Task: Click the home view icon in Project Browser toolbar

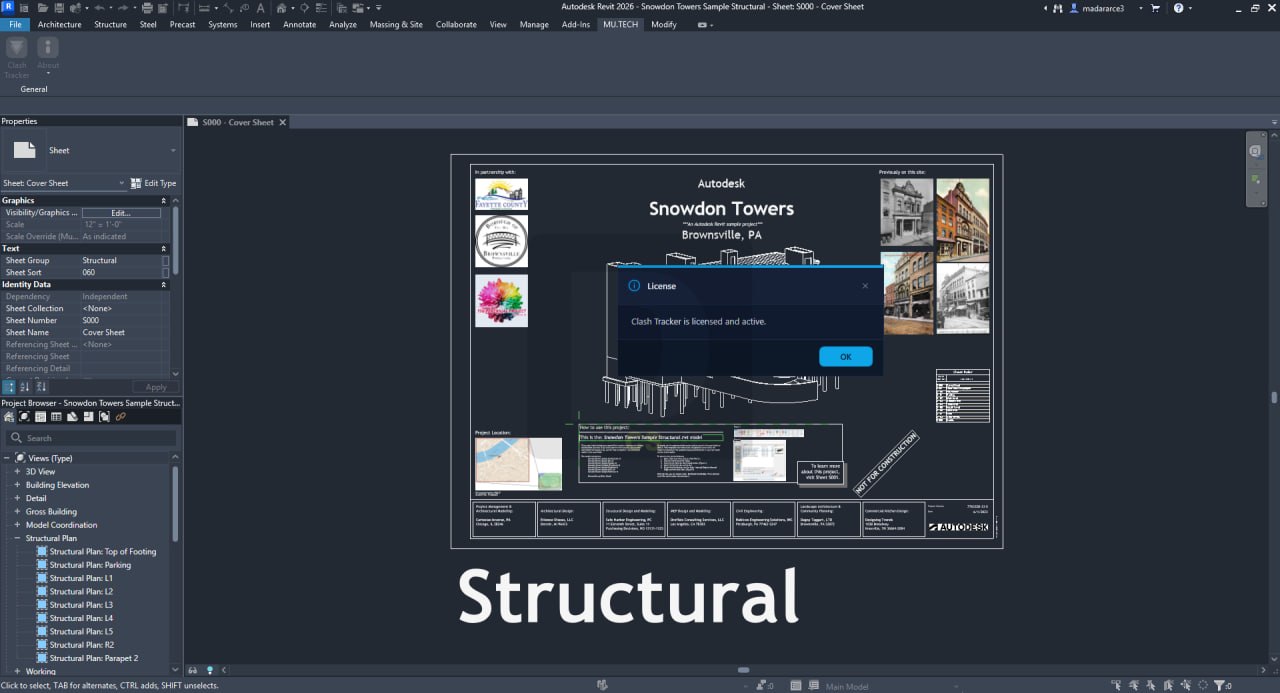Action: pyautogui.click(x=9, y=416)
